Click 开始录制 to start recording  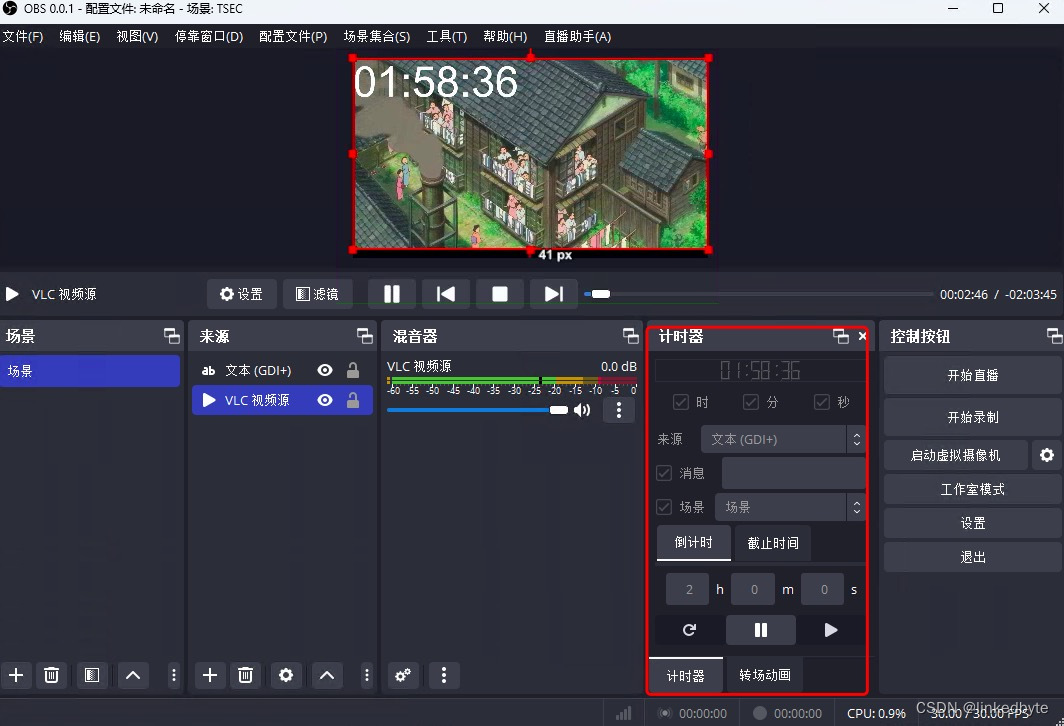(x=972, y=417)
